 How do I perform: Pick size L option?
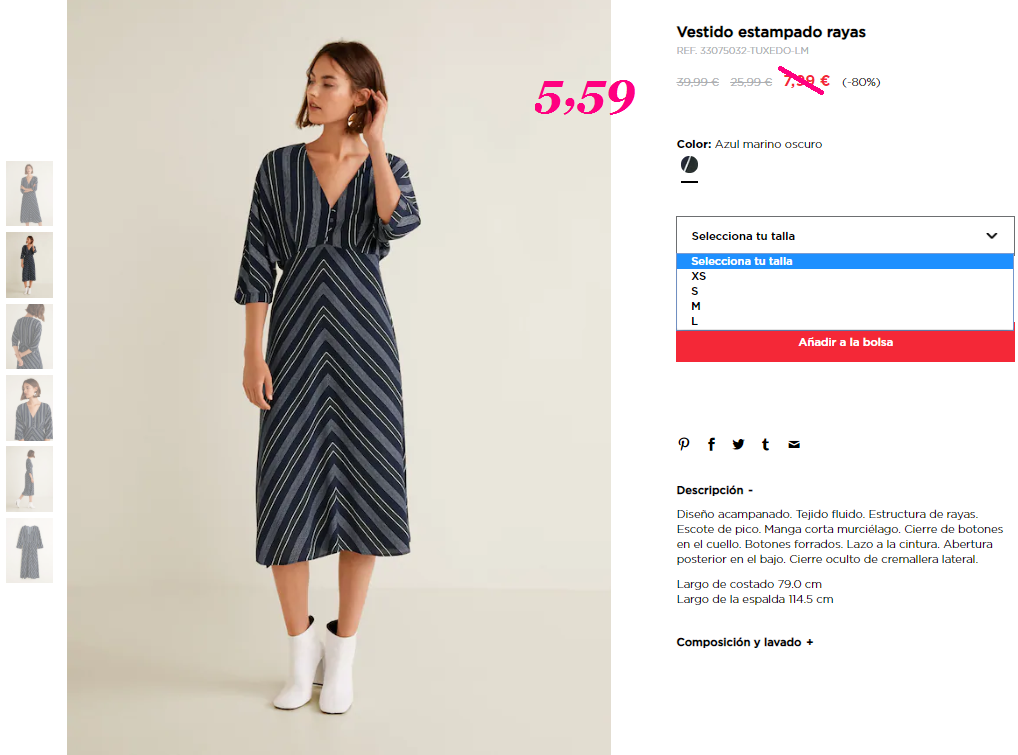[x=845, y=321]
